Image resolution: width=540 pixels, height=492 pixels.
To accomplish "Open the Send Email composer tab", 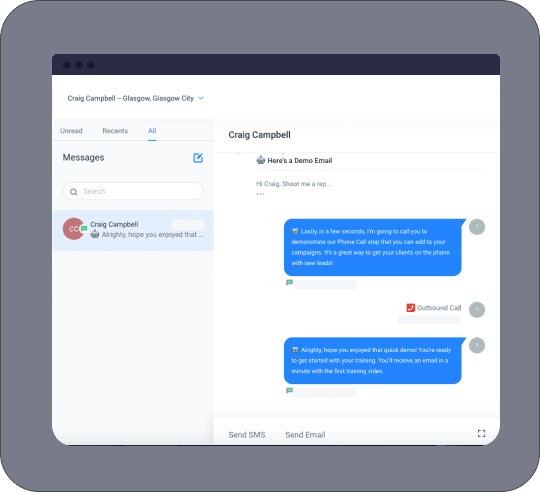I will (305, 435).
